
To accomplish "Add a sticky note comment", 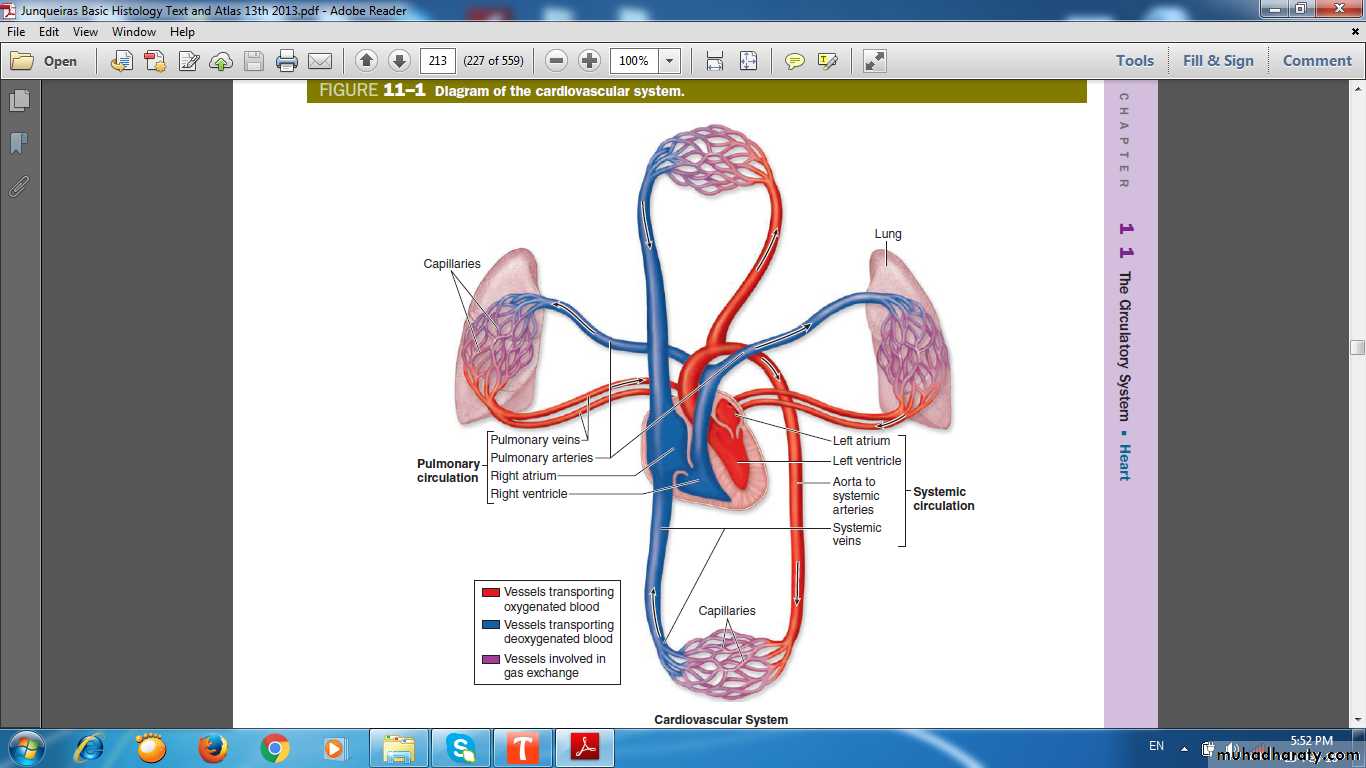I will pos(795,61).
